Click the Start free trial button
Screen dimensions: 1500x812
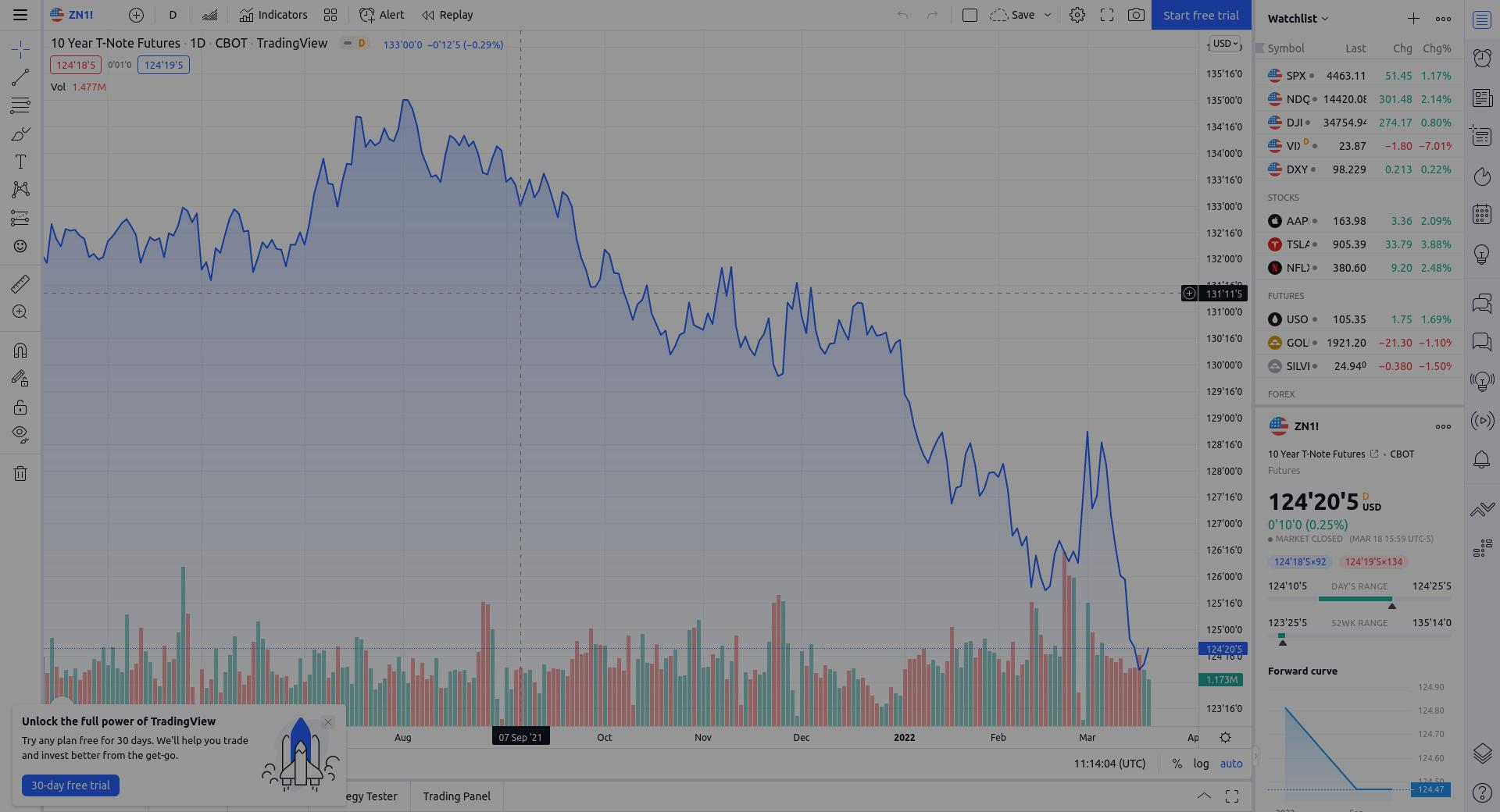click(1201, 15)
